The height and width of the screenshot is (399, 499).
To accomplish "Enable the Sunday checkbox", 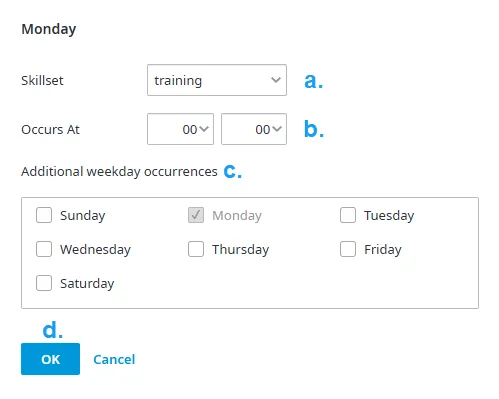I will click(44, 215).
